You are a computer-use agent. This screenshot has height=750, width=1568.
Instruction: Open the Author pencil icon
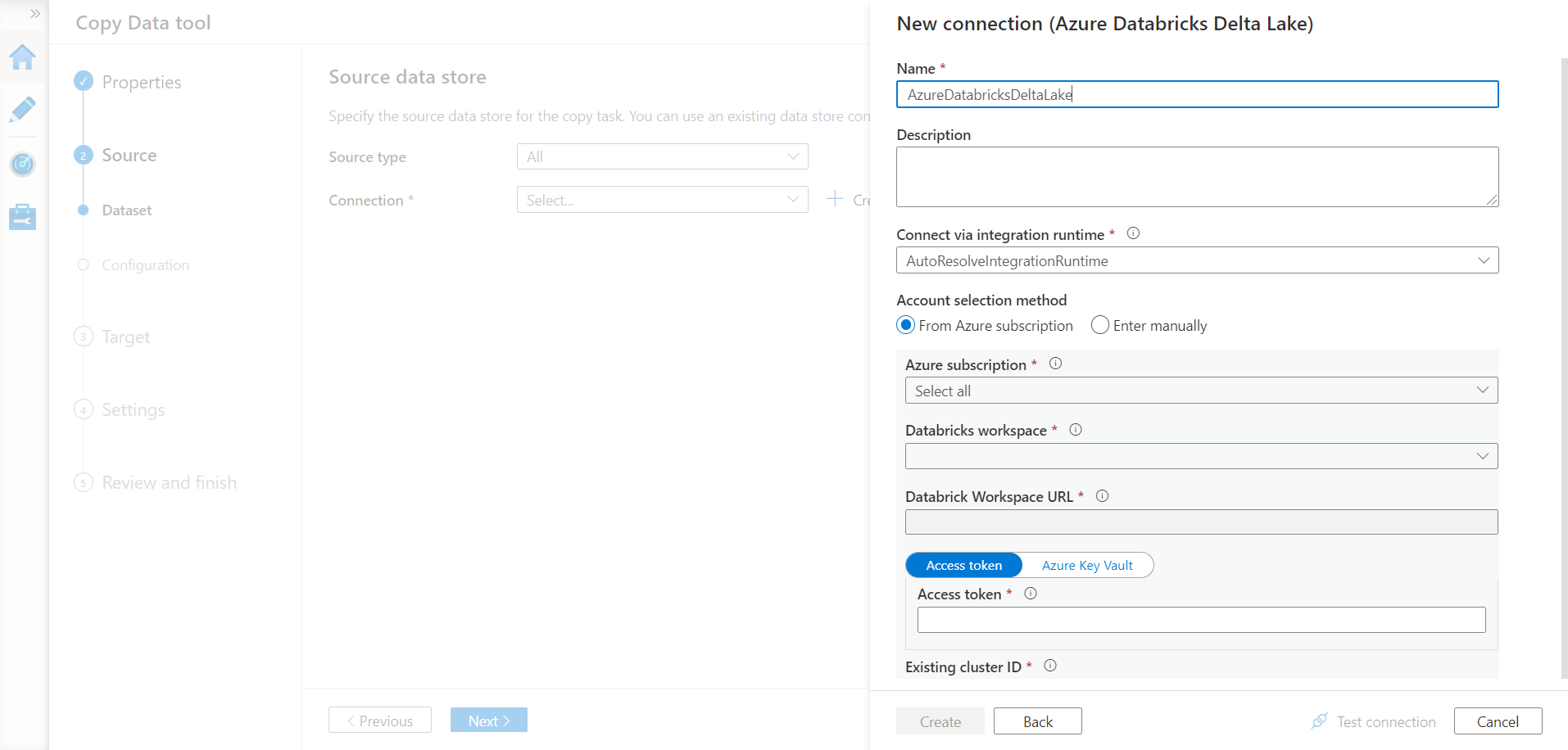[x=23, y=110]
